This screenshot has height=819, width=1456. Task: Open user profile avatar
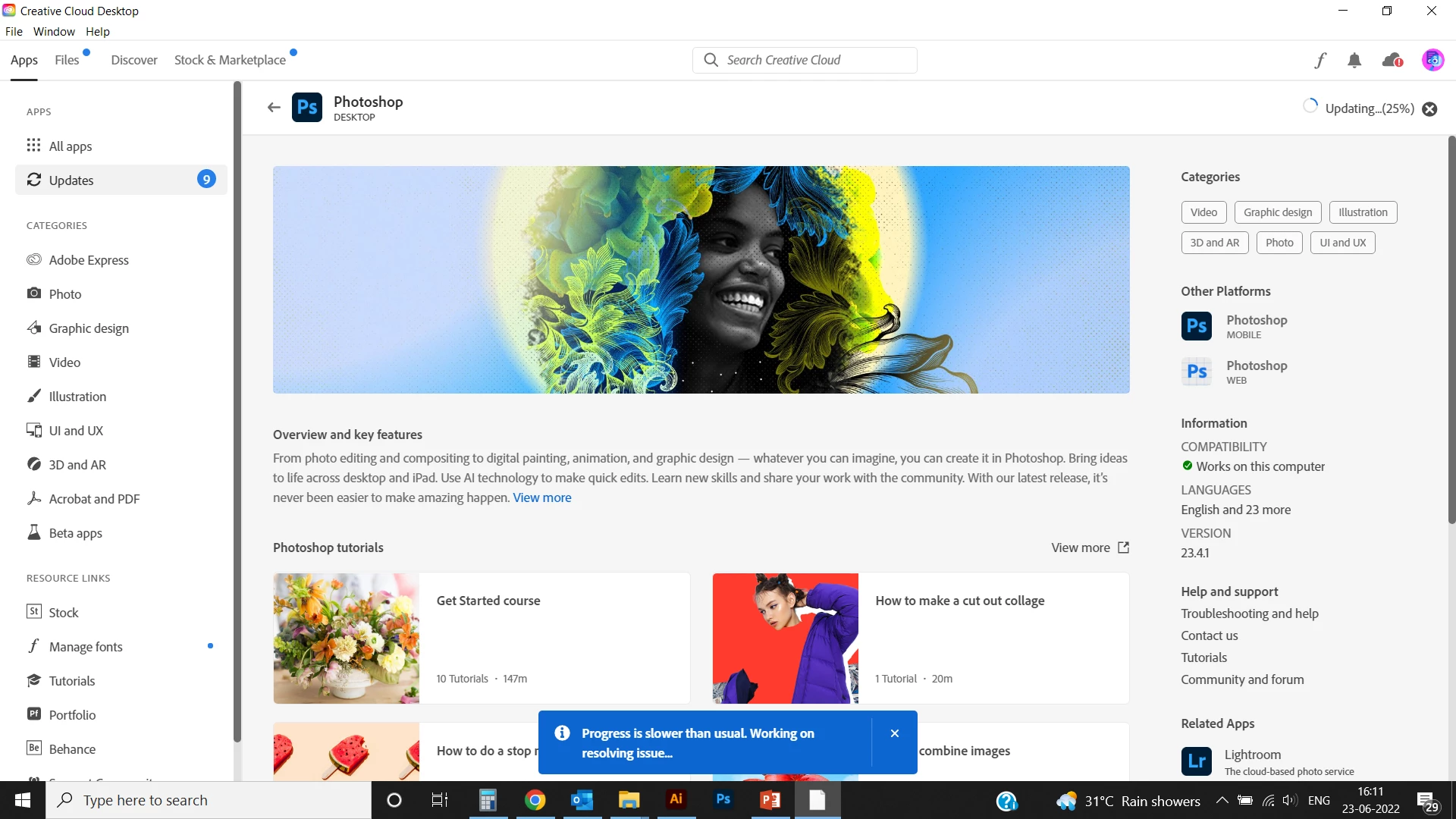click(x=1432, y=60)
